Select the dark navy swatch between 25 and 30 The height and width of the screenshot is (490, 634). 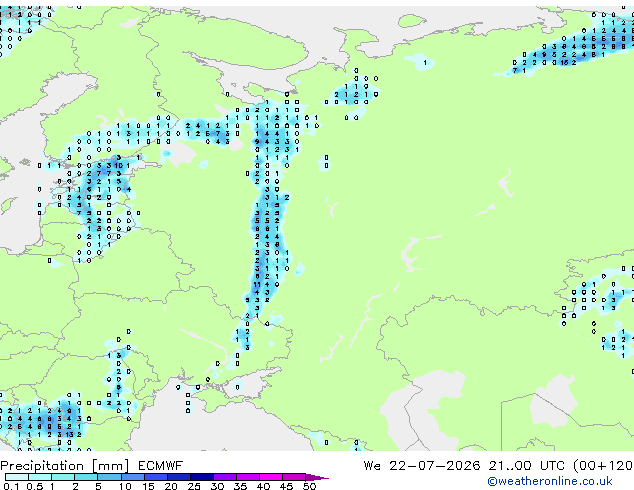tap(202, 477)
